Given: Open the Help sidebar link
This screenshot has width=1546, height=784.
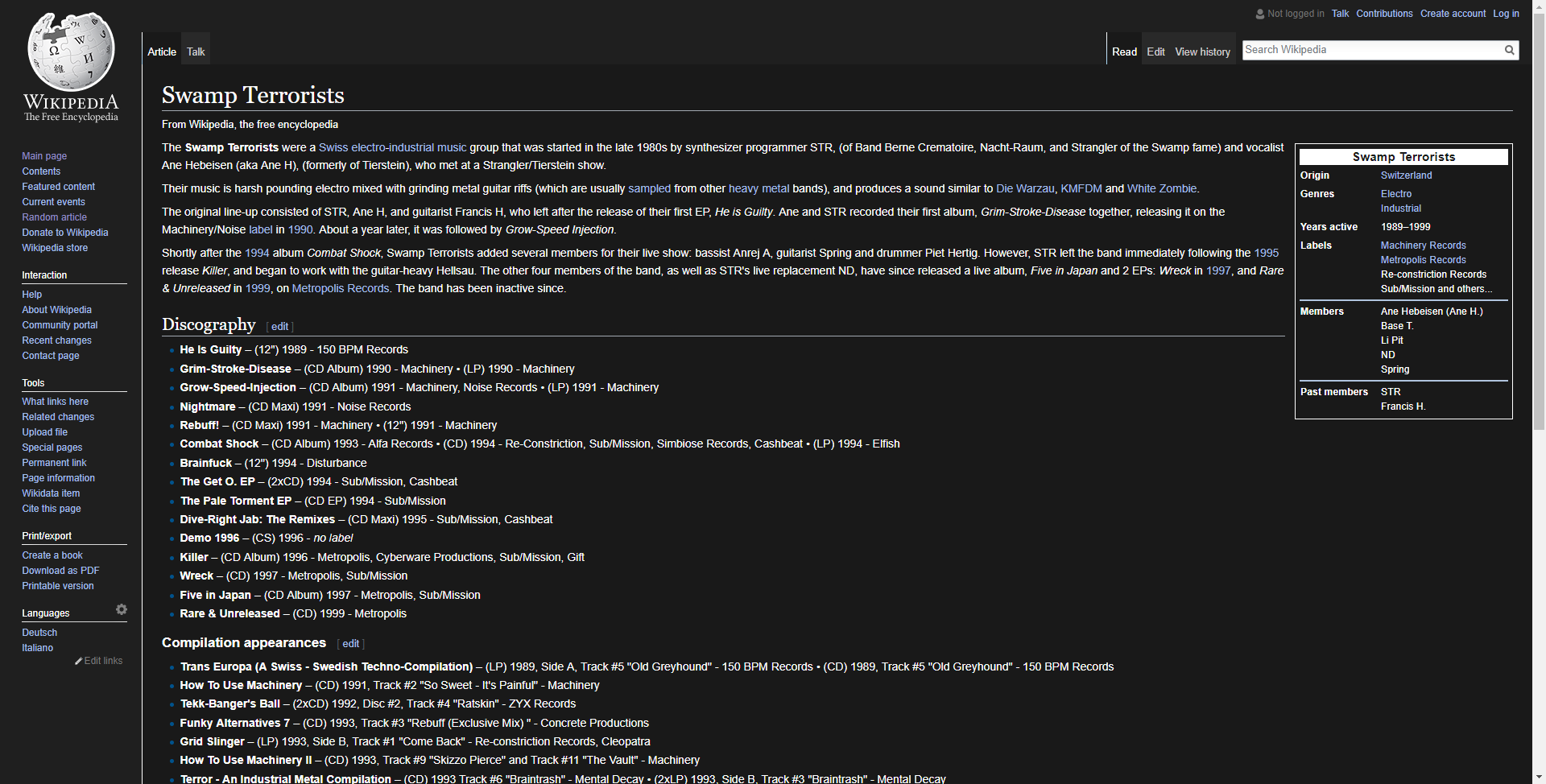Looking at the screenshot, I should click(x=31, y=295).
